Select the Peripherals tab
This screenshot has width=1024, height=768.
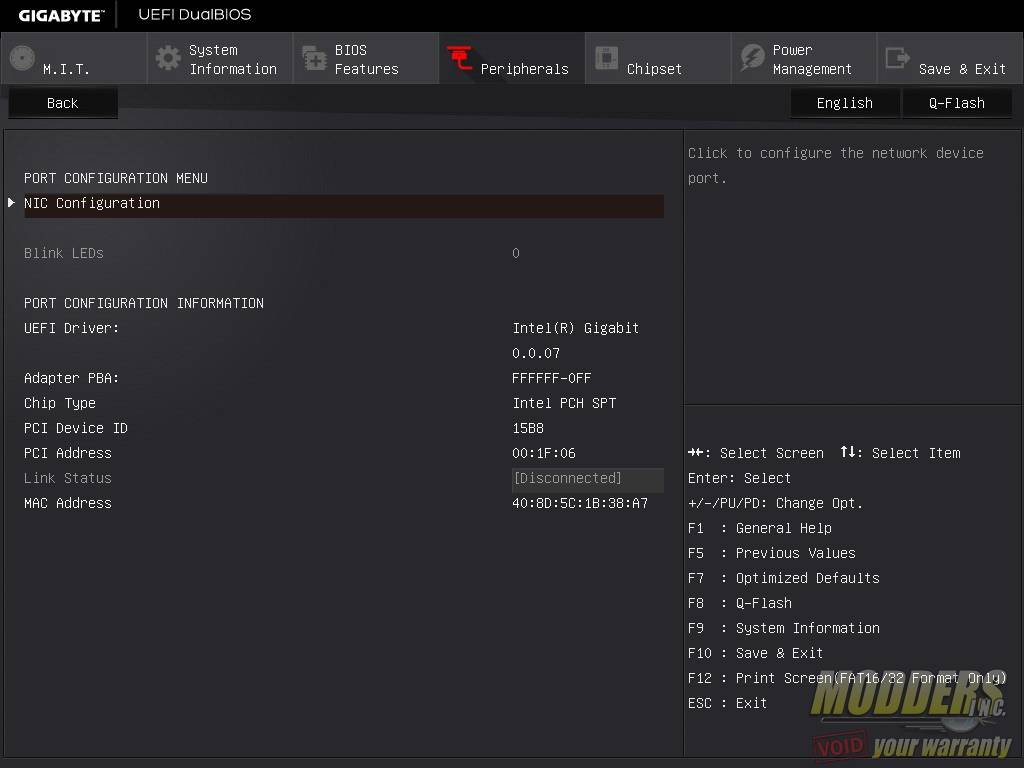[x=512, y=59]
